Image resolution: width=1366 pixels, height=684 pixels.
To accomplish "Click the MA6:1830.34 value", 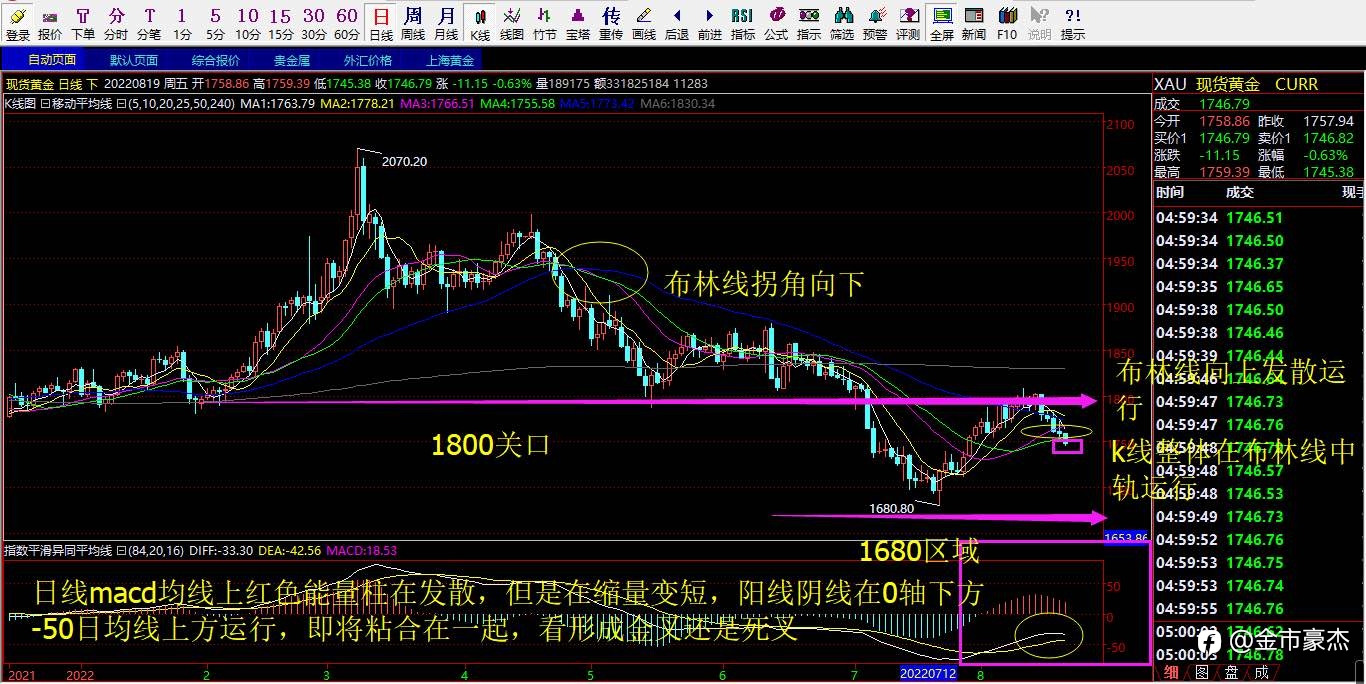I will pos(678,103).
